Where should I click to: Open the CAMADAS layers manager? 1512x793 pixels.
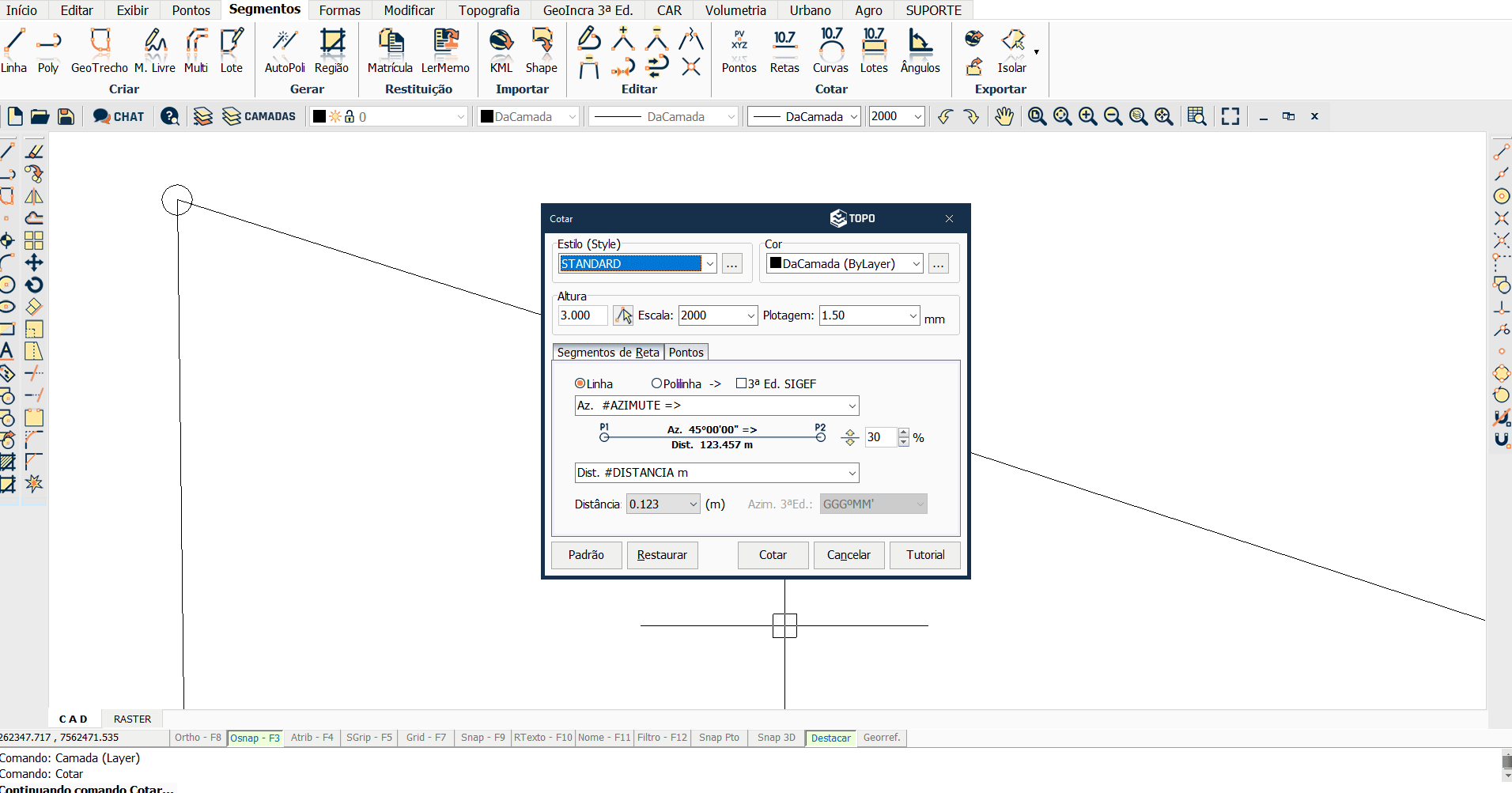pyautogui.click(x=259, y=116)
